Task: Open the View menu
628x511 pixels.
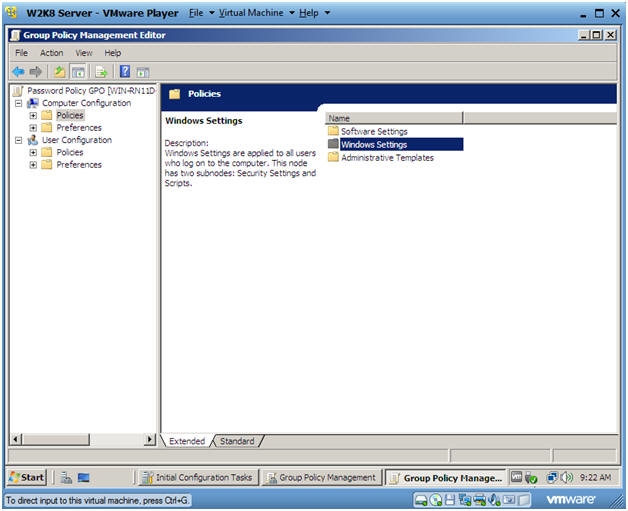Action: [84, 53]
